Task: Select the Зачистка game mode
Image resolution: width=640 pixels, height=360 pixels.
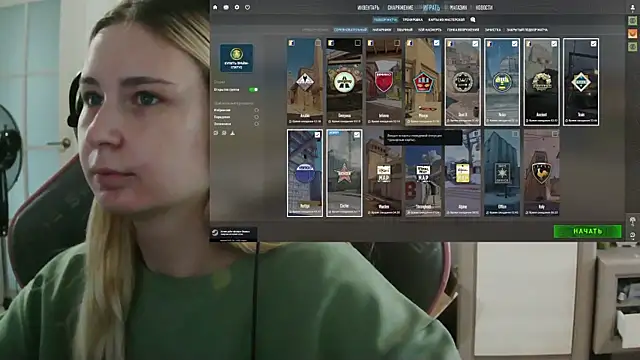Action: (x=493, y=30)
